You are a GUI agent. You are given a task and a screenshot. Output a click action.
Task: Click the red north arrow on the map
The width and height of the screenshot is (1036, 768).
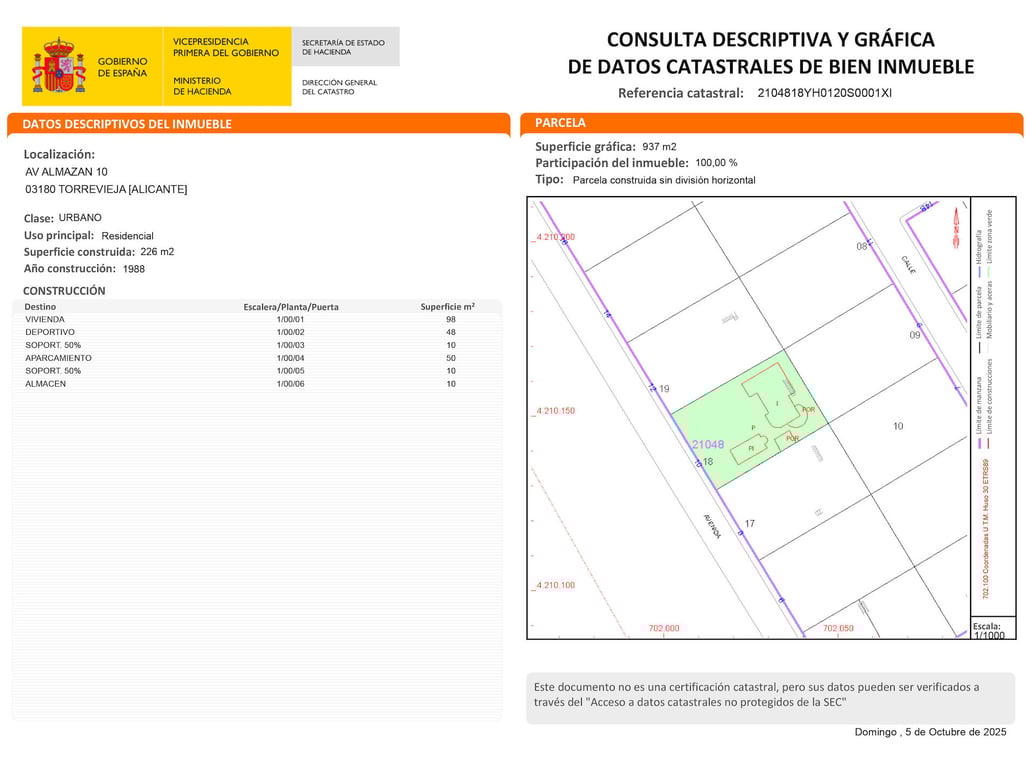(x=955, y=228)
